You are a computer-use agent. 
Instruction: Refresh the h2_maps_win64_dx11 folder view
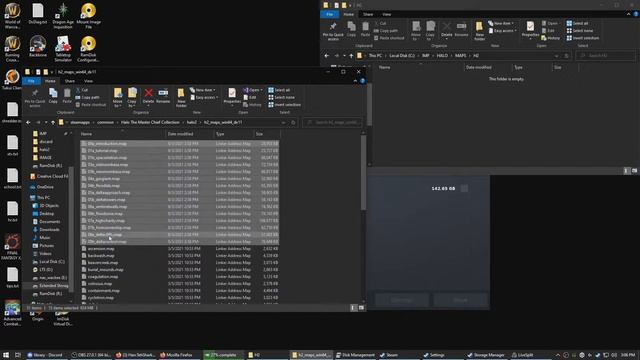pyautogui.click(x=293, y=122)
